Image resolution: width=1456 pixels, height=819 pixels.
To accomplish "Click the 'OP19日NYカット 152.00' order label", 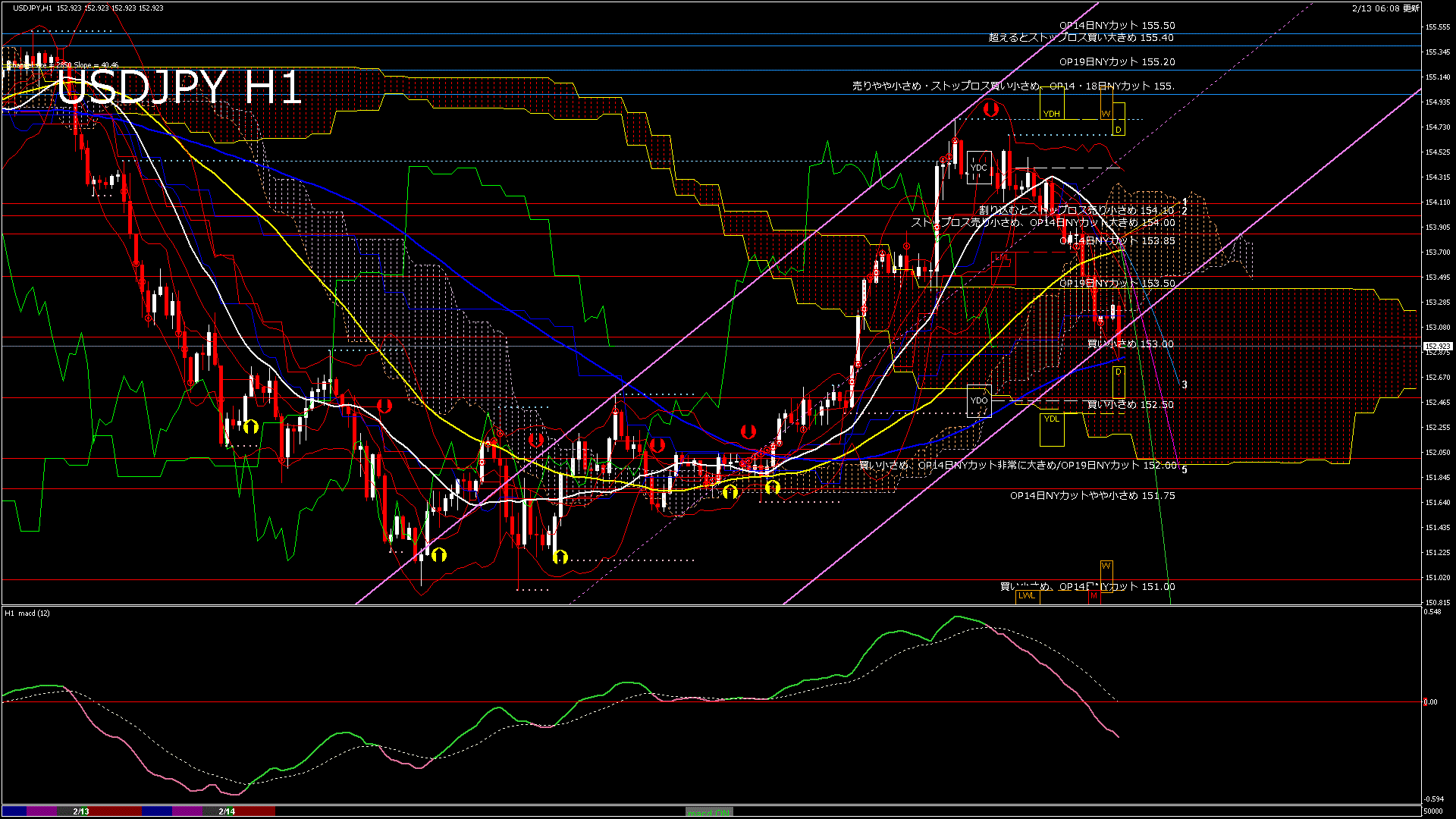I will pos(1120,465).
